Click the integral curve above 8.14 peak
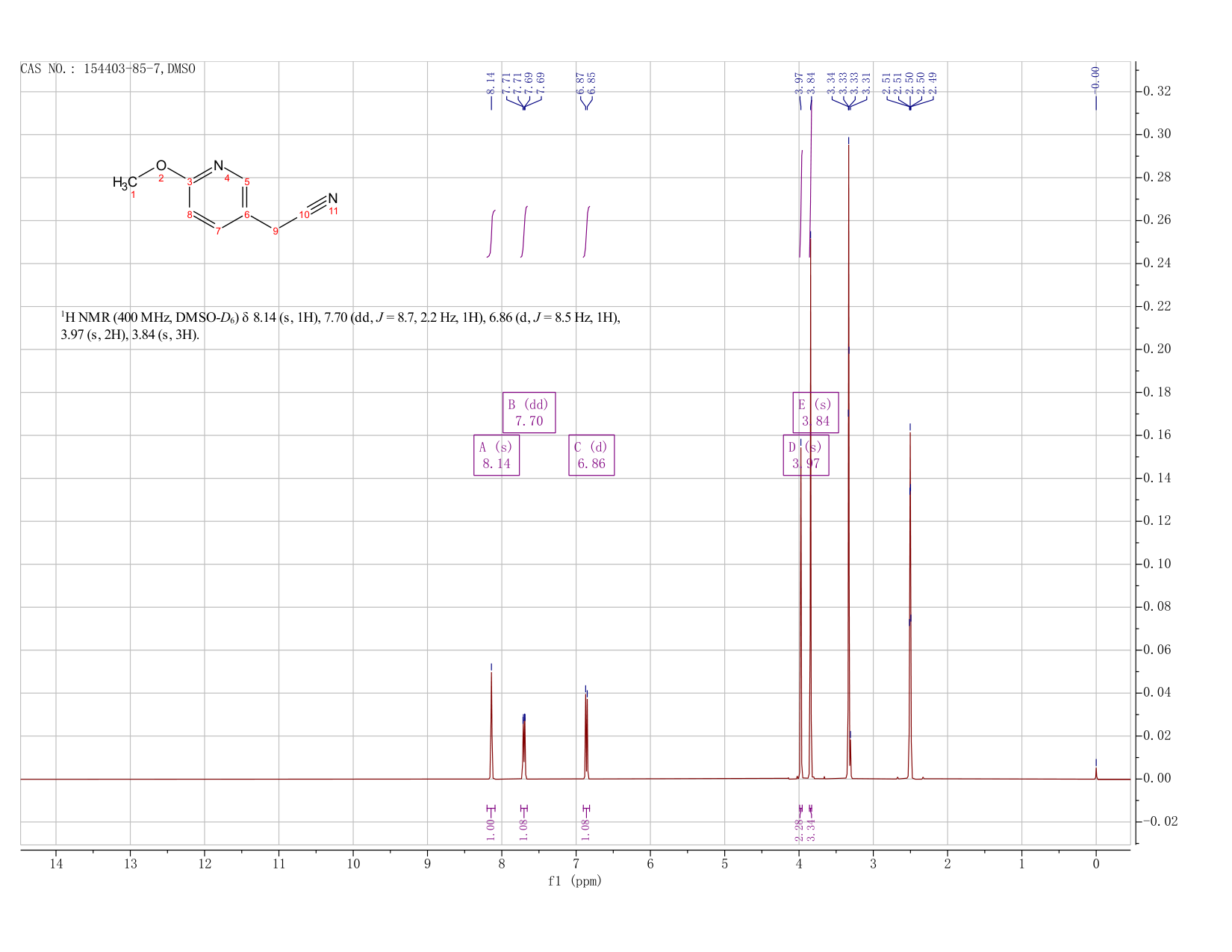The height and width of the screenshot is (952, 1232). coord(491,234)
